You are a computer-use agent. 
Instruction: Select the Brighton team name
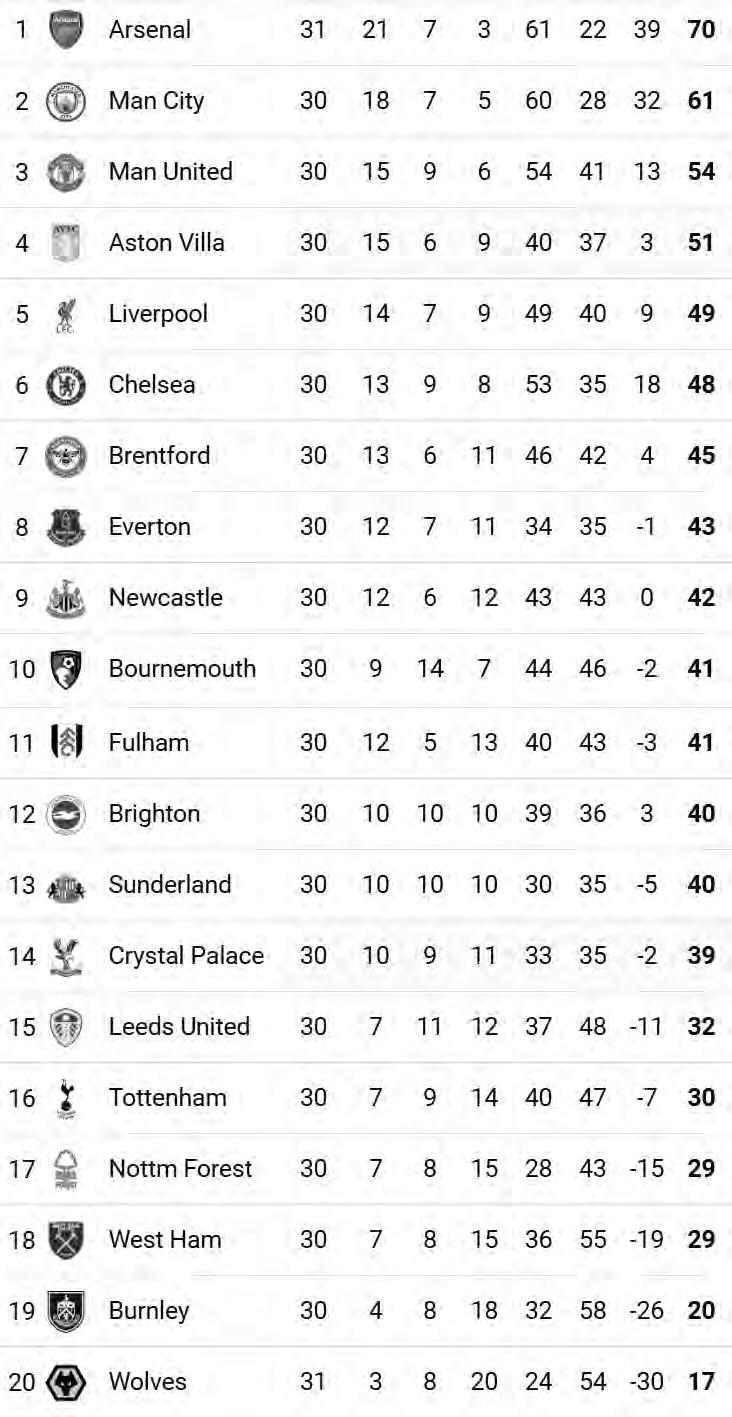tap(154, 813)
